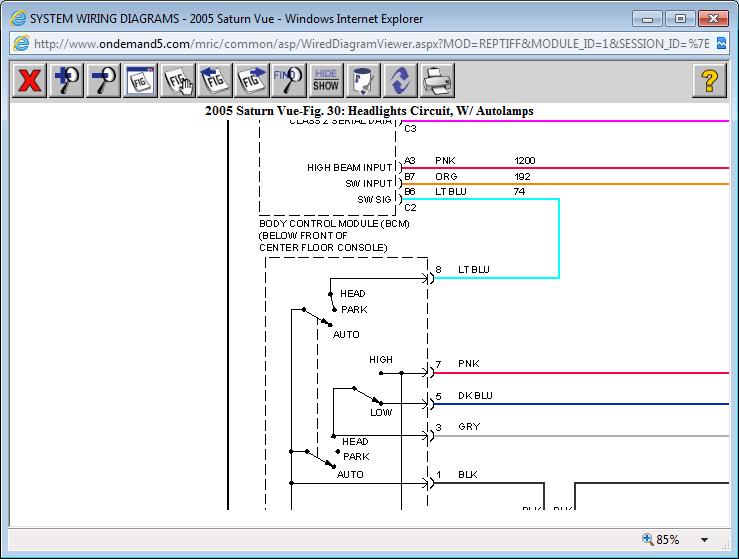Maximize the Internet Explorer window
This screenshot has width=739, height=559.
pos(681,18)
